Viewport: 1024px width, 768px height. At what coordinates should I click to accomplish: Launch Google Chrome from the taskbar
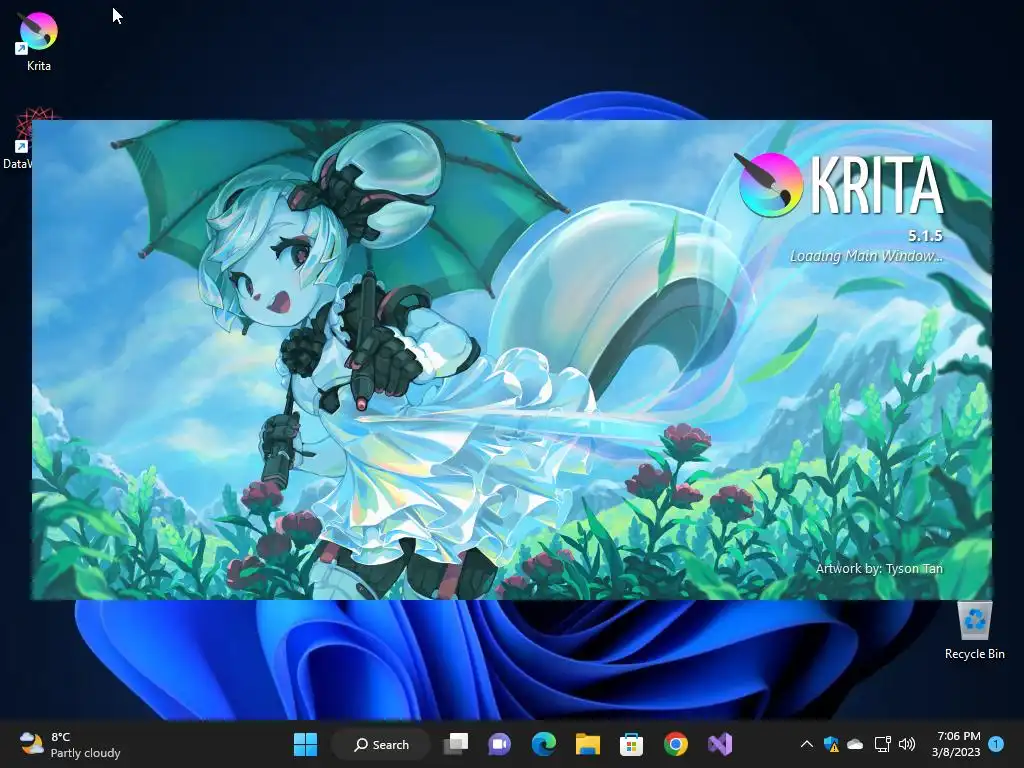click(x=675, y=744)
